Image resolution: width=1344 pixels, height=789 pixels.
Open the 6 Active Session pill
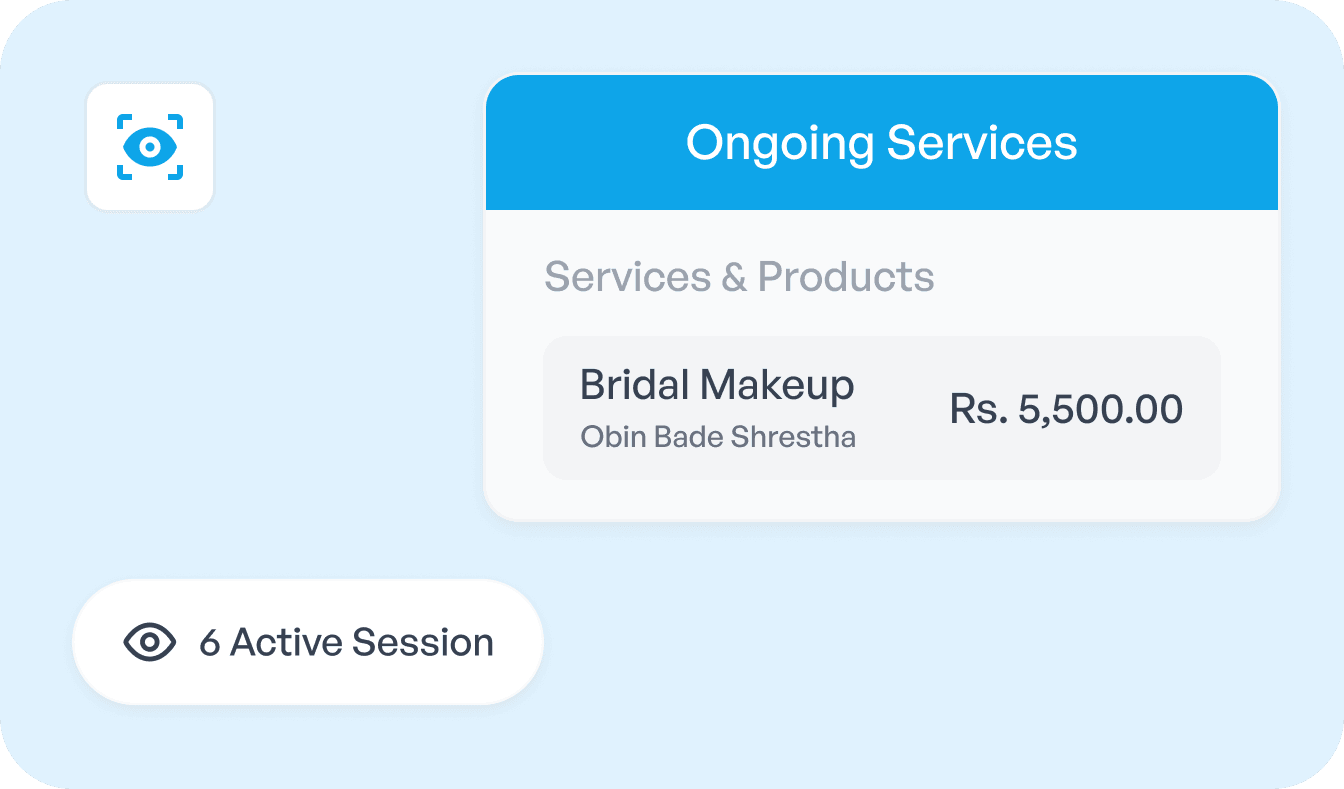307,642
